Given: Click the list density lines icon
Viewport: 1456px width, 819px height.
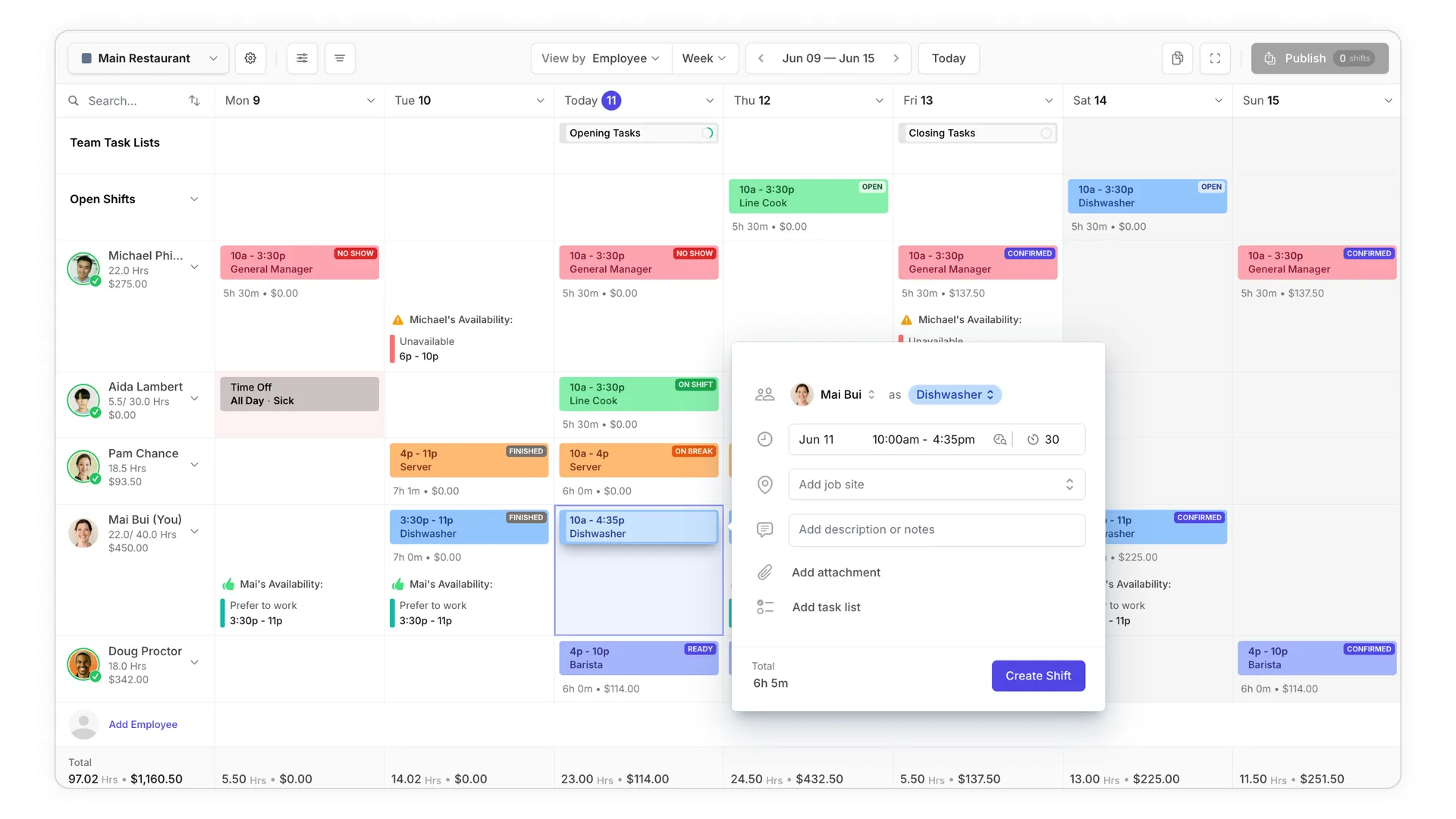Looking at the screenshot, I should [340, 58].
